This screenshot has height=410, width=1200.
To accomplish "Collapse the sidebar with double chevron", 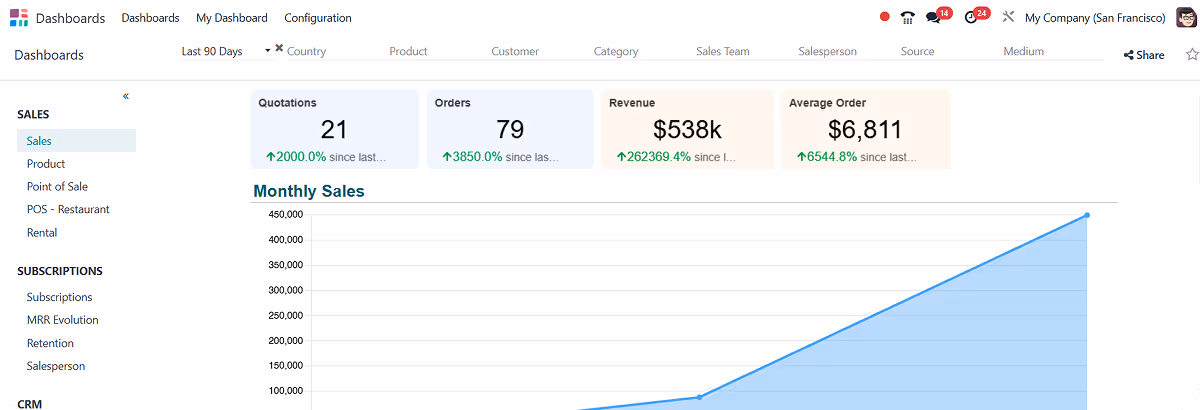I will [x=126, y=96].
